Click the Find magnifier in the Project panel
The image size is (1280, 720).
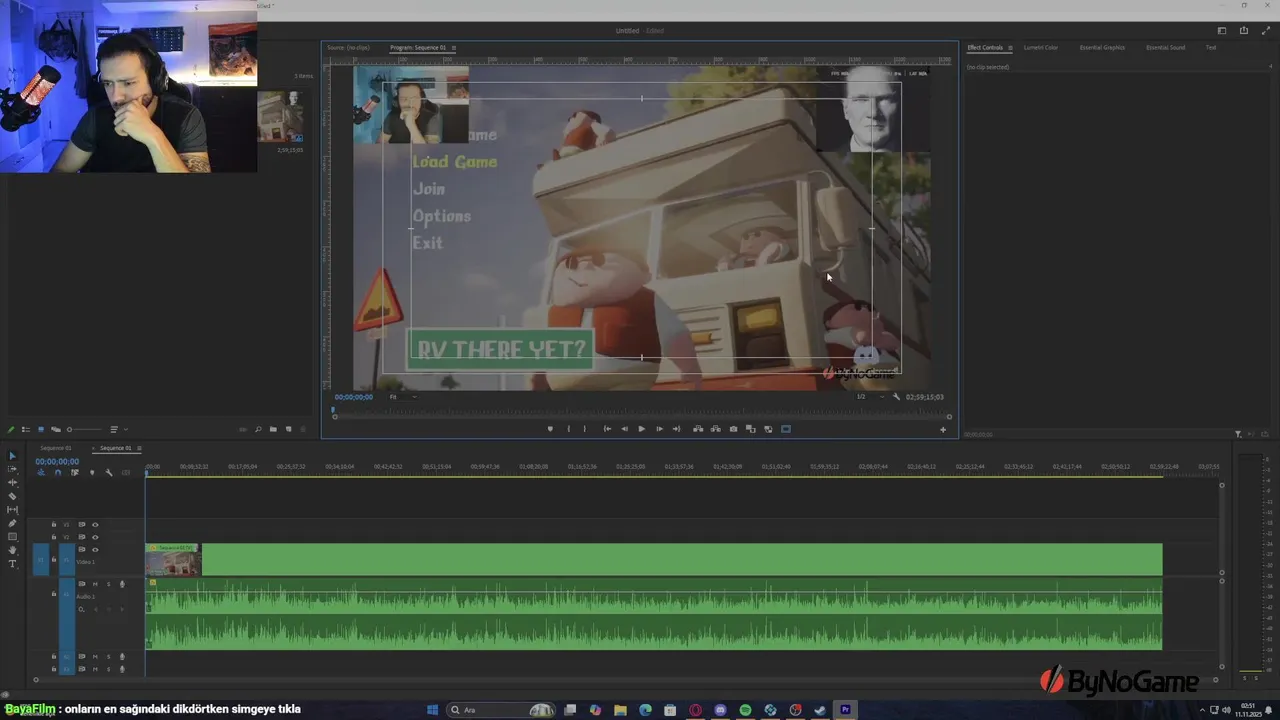258,430
